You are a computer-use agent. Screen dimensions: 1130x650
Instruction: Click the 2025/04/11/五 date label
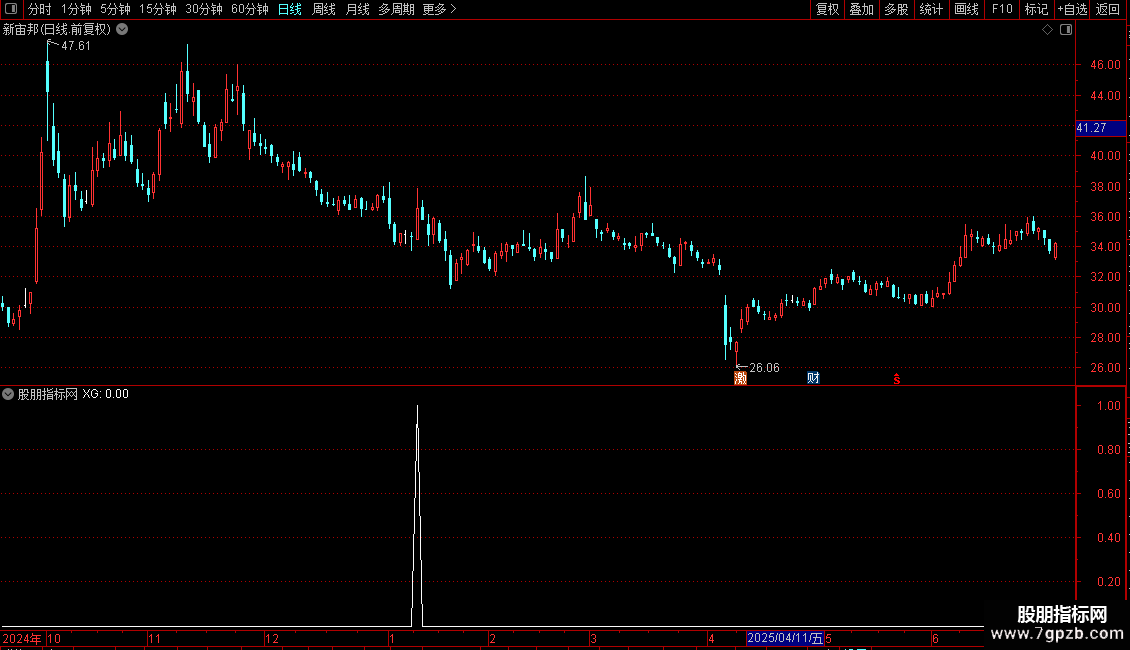[785, 638]
